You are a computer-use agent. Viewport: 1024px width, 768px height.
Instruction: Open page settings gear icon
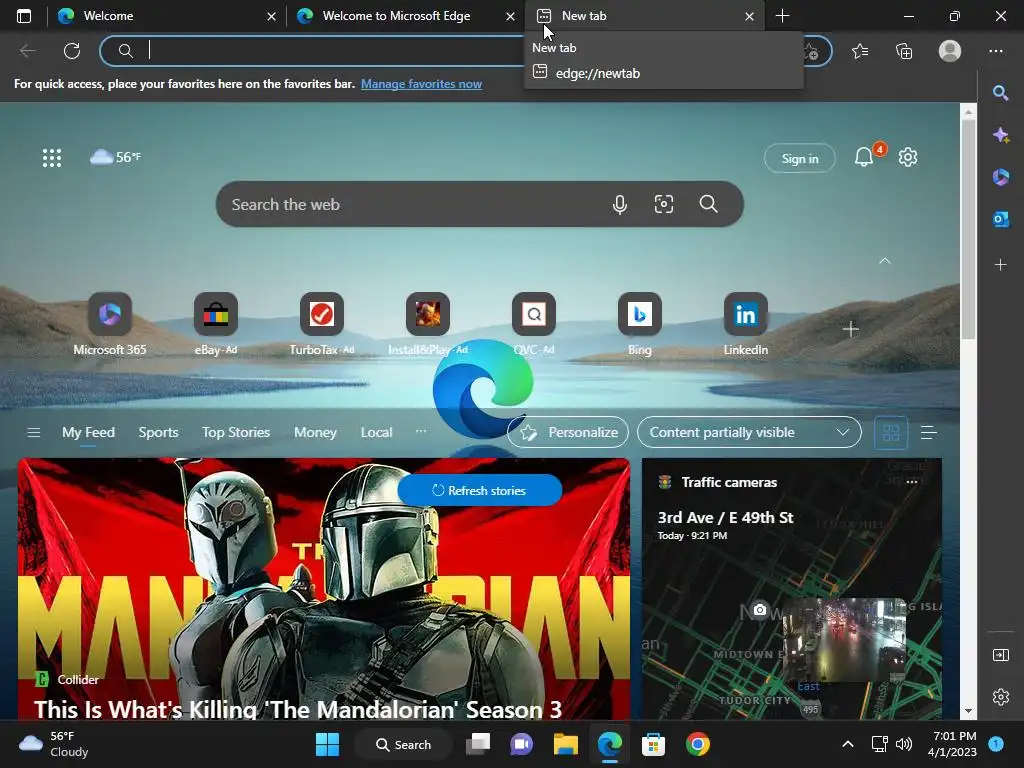point(908,157)
